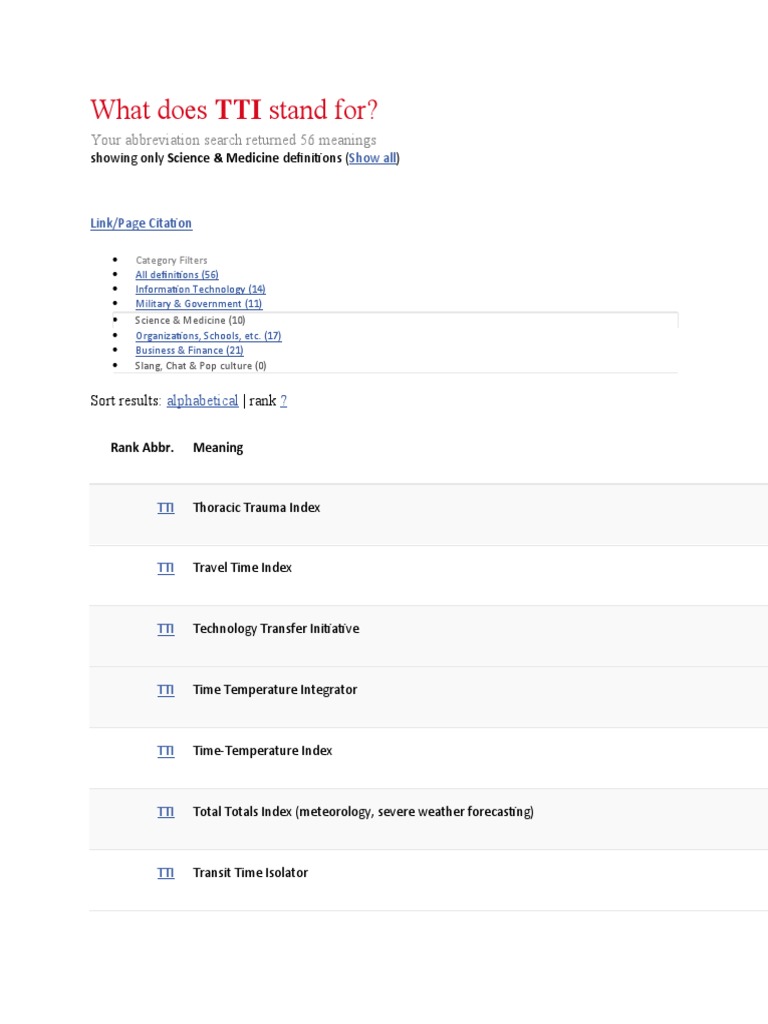Click the 'Thoracic Trauma Index' meaning text
Viewport: 768px width, 1024px height.
(256, 508)
